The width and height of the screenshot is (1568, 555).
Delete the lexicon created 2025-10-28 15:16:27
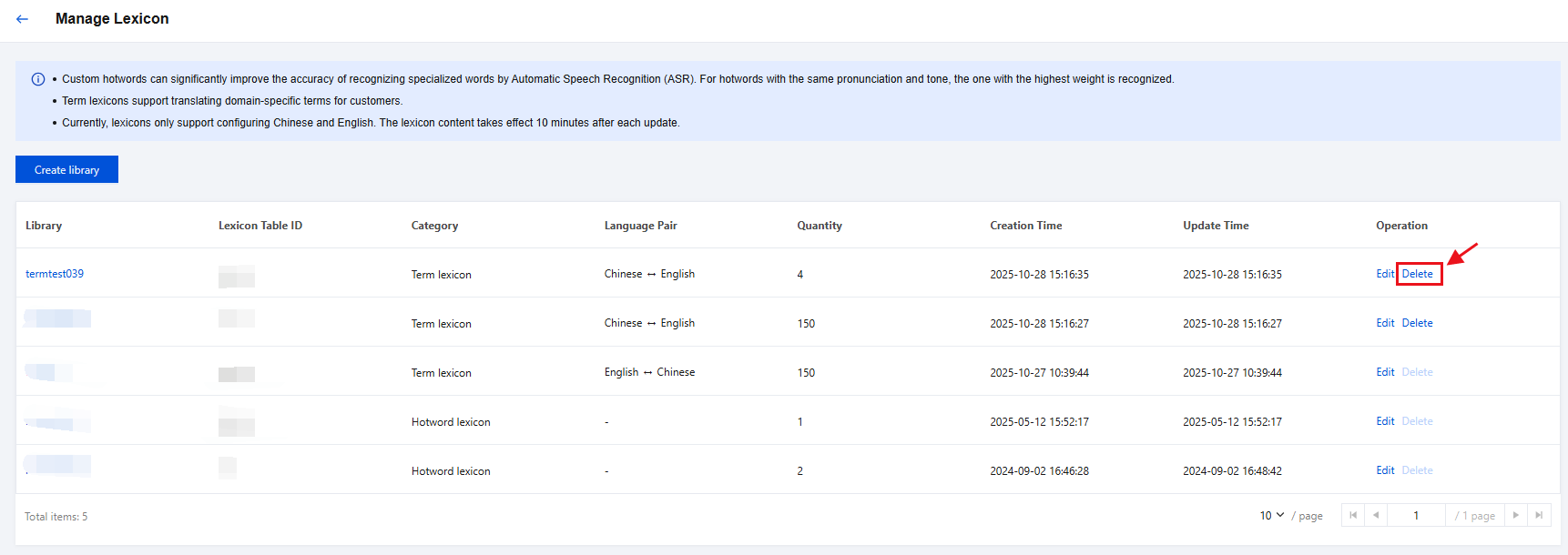click(1417, 323)
